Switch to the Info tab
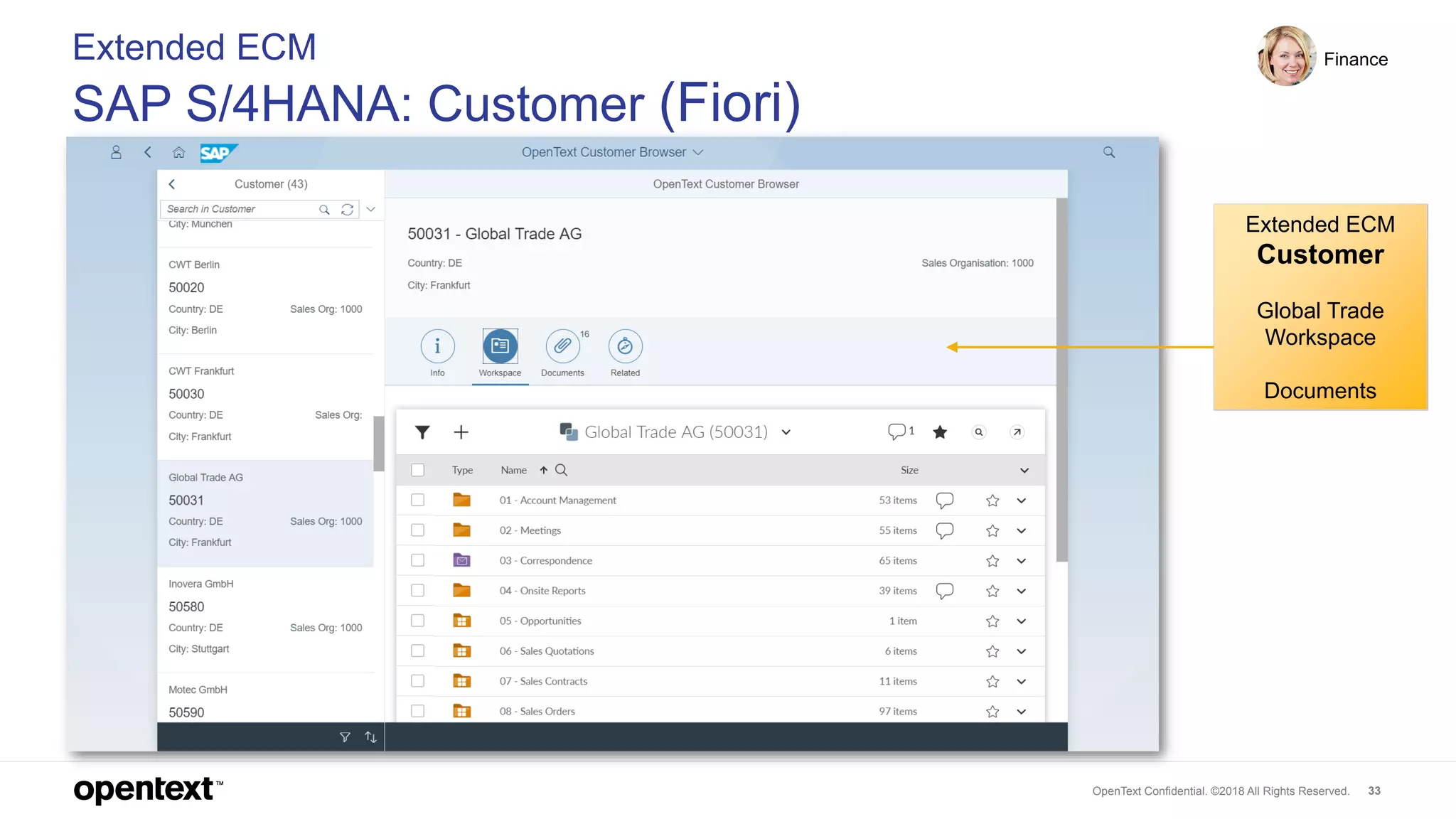 point(437,353)
